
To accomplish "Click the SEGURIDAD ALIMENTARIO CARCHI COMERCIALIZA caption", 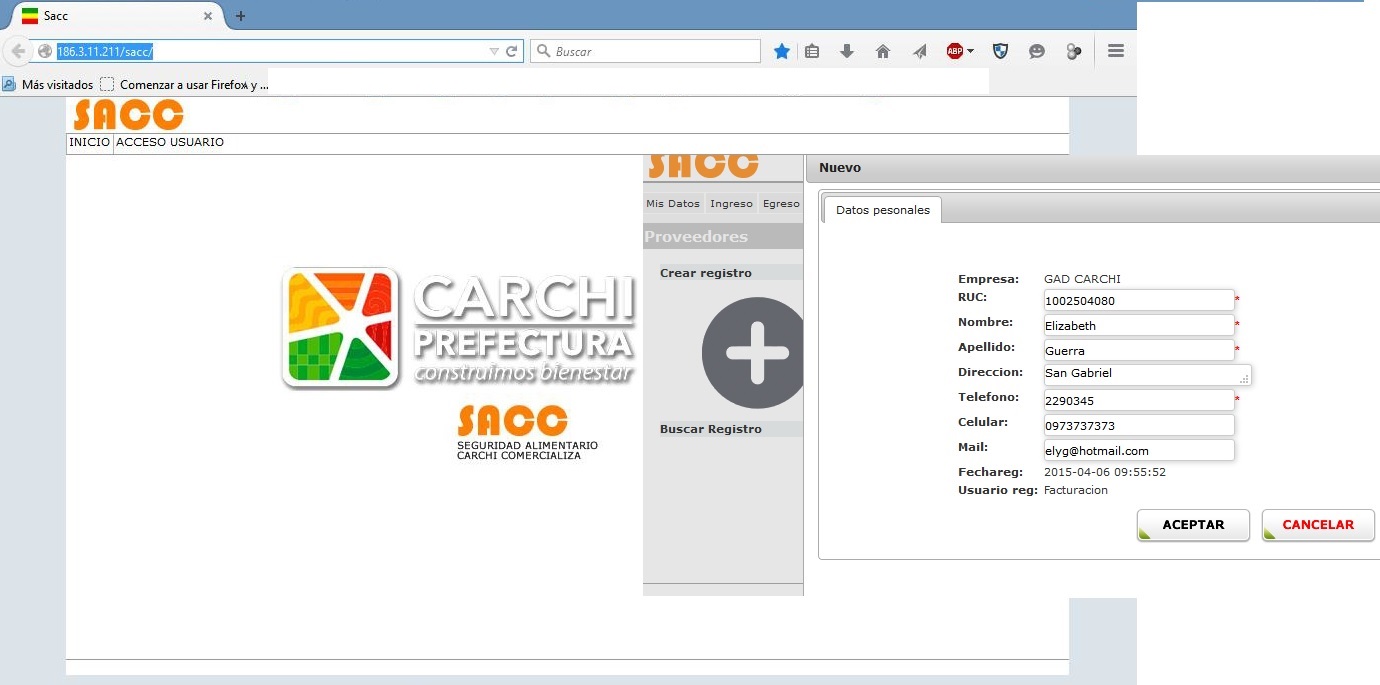I will point(527,450).
